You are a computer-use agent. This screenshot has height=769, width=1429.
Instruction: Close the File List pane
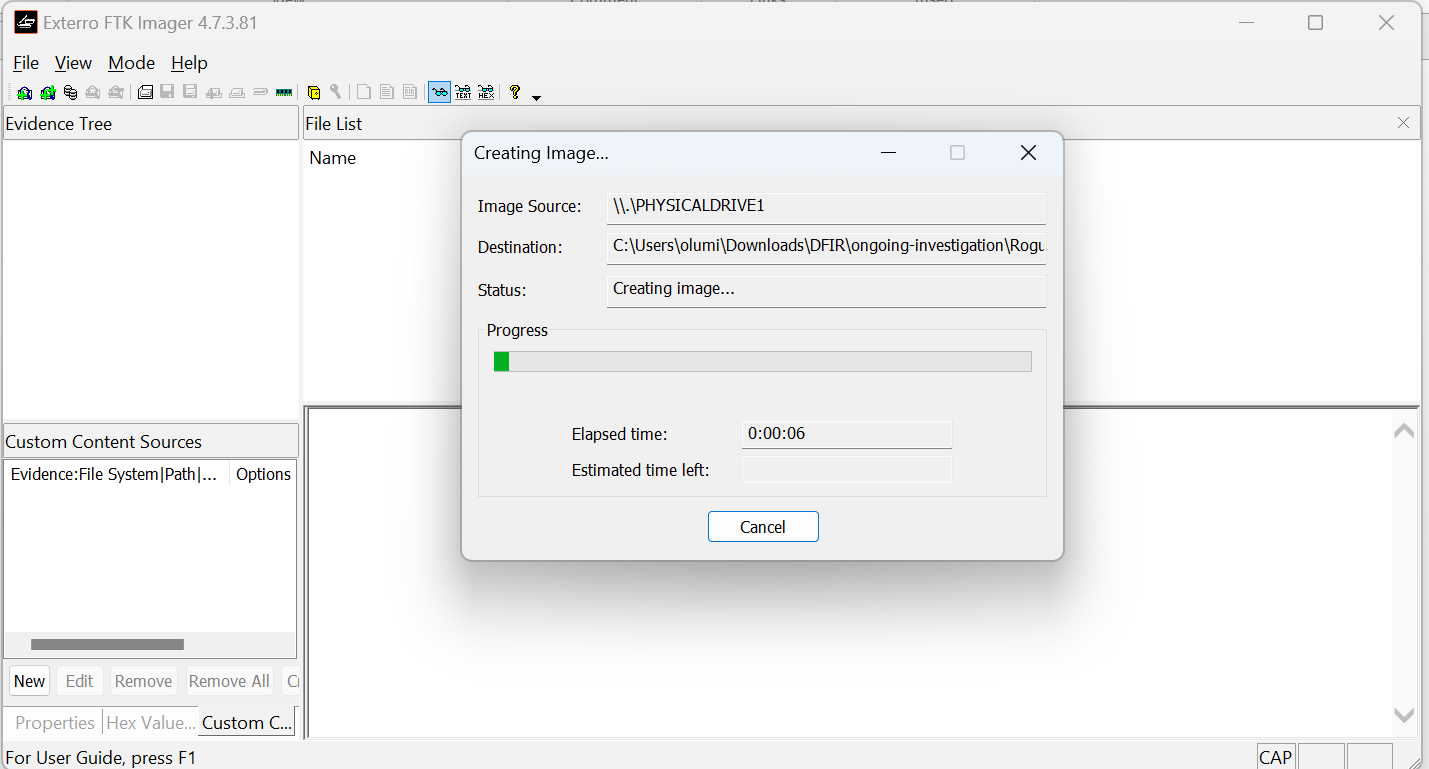click(1403, 123)
